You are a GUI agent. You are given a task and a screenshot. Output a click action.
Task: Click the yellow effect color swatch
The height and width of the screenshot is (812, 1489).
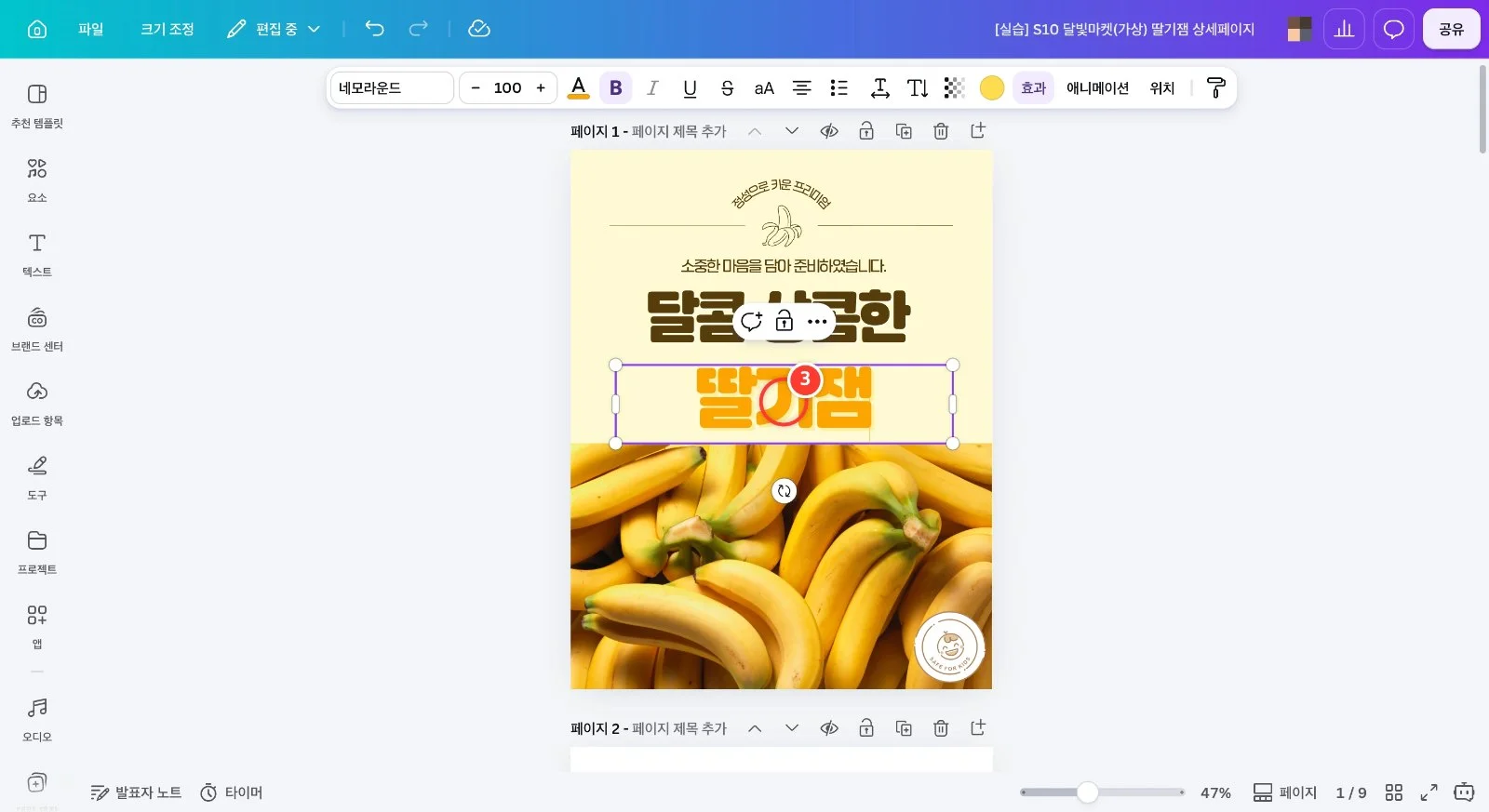[x=992, y=87]
